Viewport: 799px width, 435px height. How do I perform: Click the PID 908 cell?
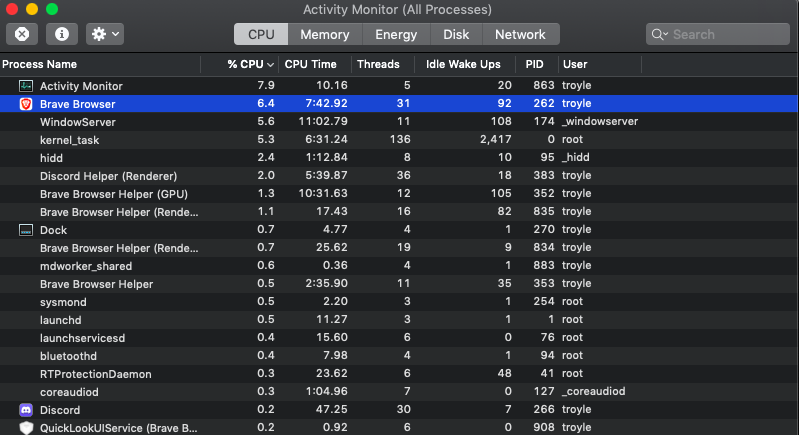pyautogui.click(x=544, y=427)
